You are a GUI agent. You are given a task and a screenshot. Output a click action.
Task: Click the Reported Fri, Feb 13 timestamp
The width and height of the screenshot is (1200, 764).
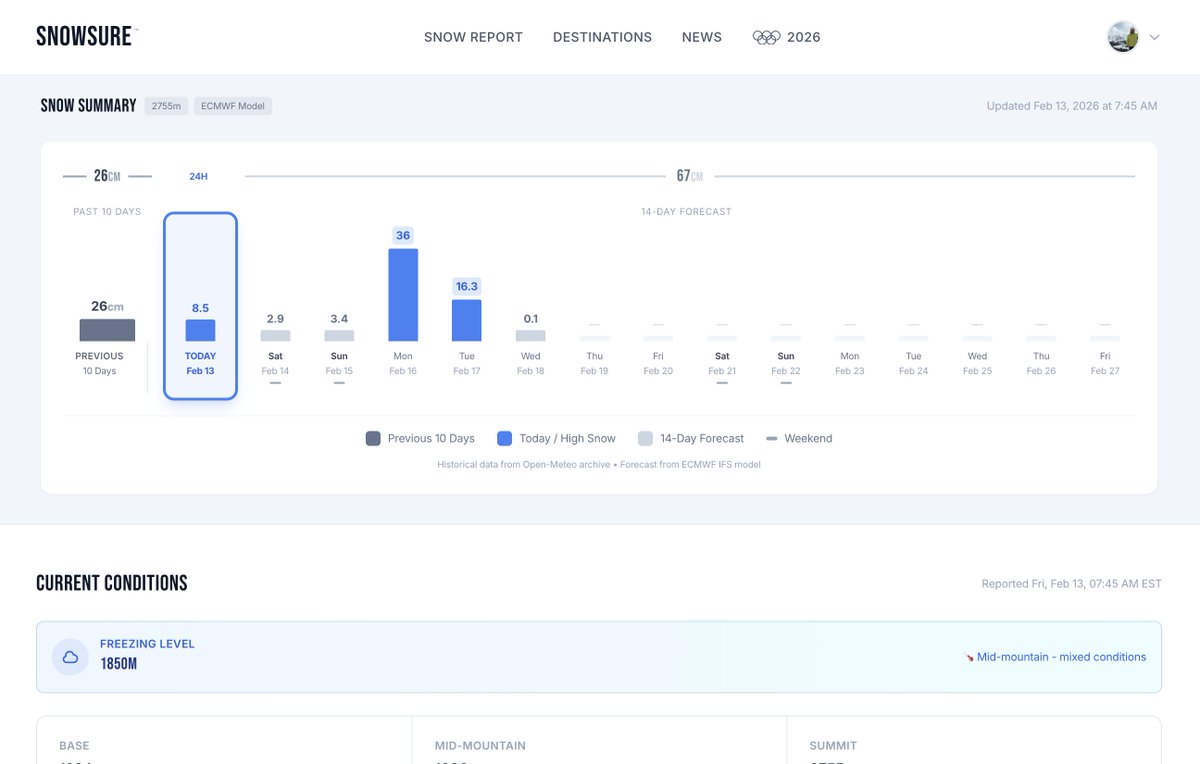1072,584
